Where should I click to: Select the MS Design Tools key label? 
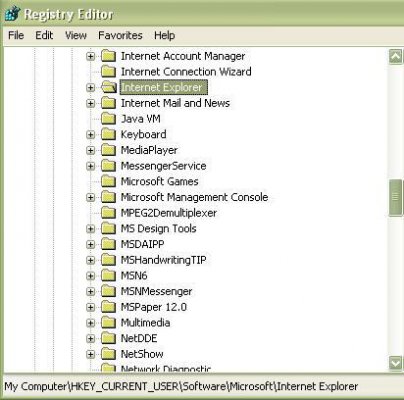point(158,229)
